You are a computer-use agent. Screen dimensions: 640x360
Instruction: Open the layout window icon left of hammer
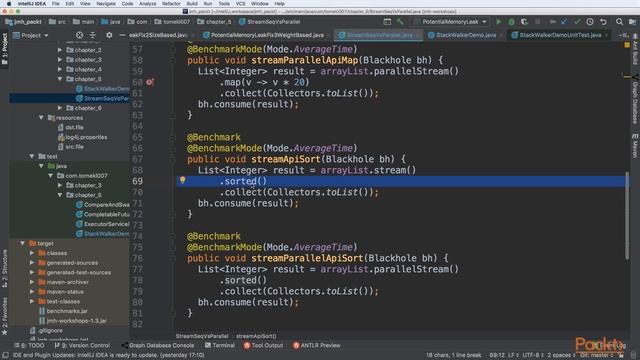pos(387,22)
